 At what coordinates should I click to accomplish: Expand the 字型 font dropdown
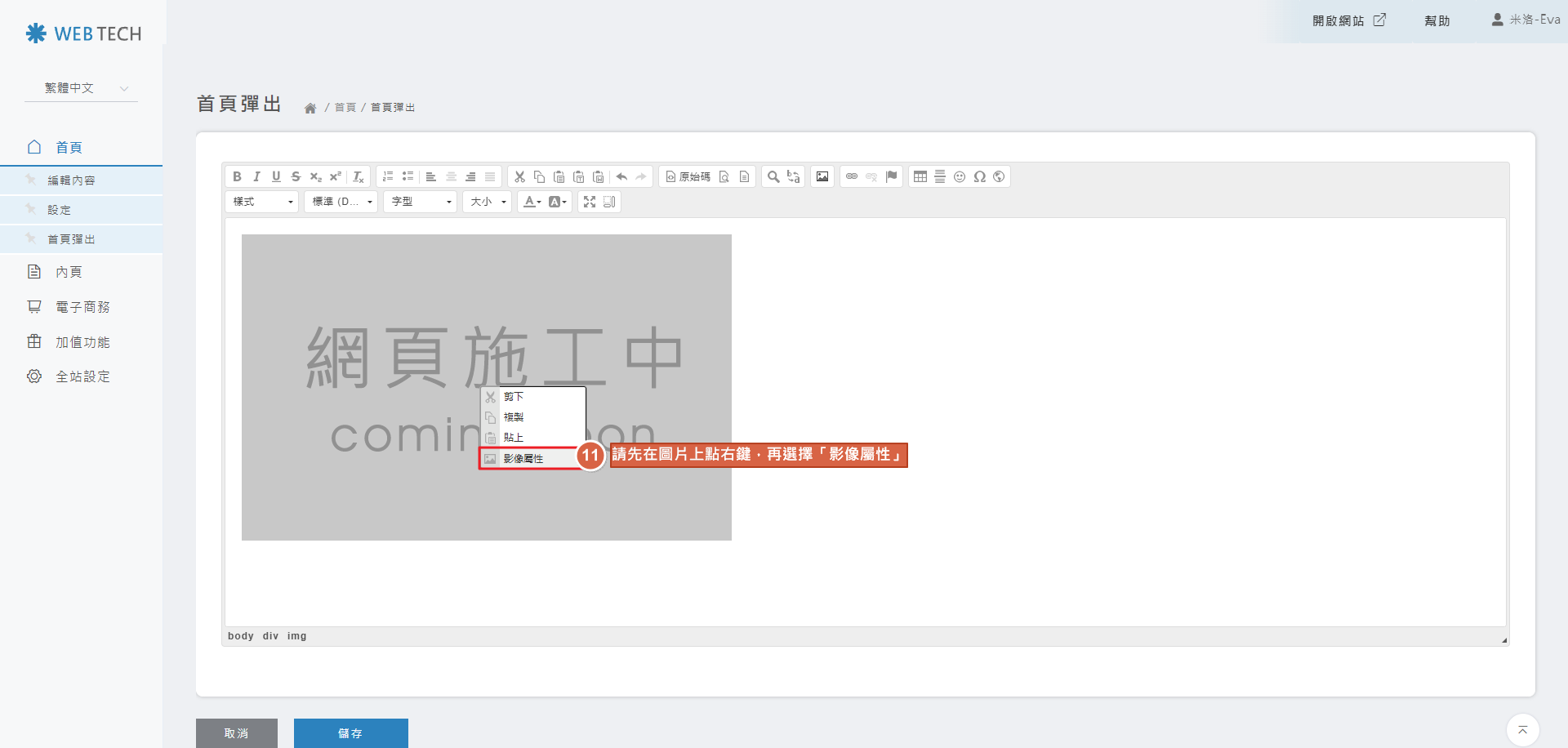pos(421,202)
